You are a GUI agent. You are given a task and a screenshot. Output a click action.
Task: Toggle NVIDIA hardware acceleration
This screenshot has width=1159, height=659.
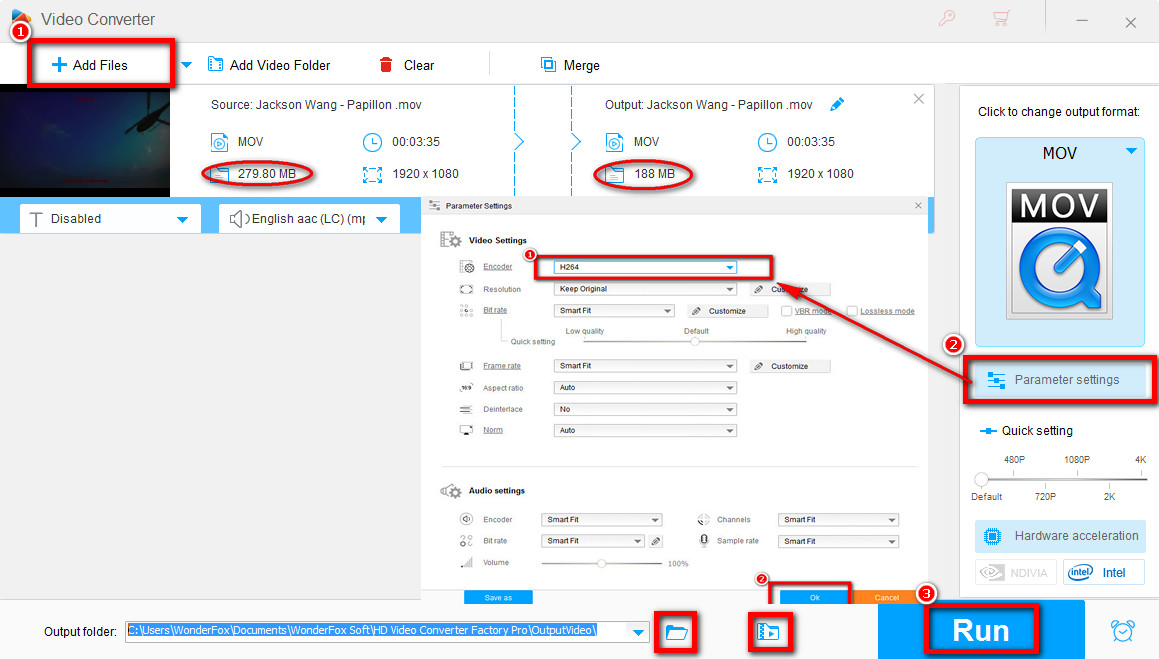1016,571
